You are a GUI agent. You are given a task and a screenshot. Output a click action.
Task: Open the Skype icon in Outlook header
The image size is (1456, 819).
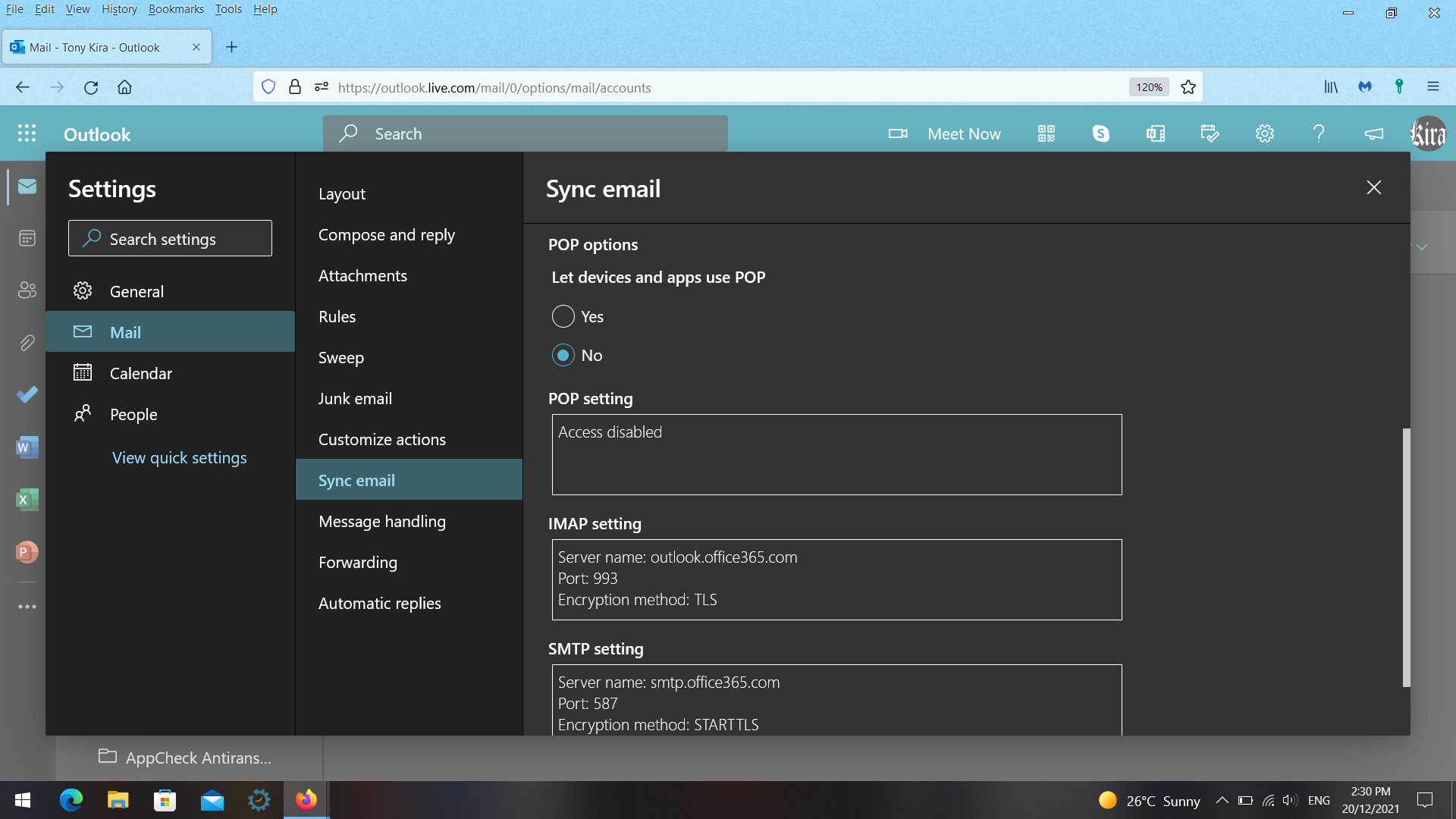[x=1100, y=133]
